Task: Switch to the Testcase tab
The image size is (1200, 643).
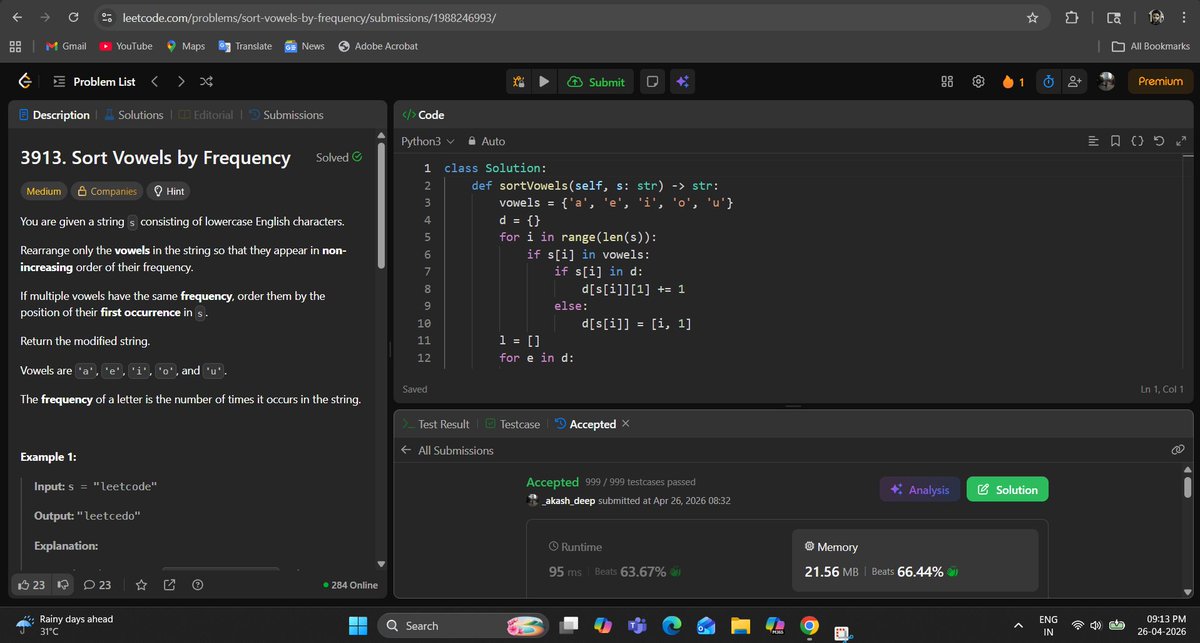Action: coord(513,423)
